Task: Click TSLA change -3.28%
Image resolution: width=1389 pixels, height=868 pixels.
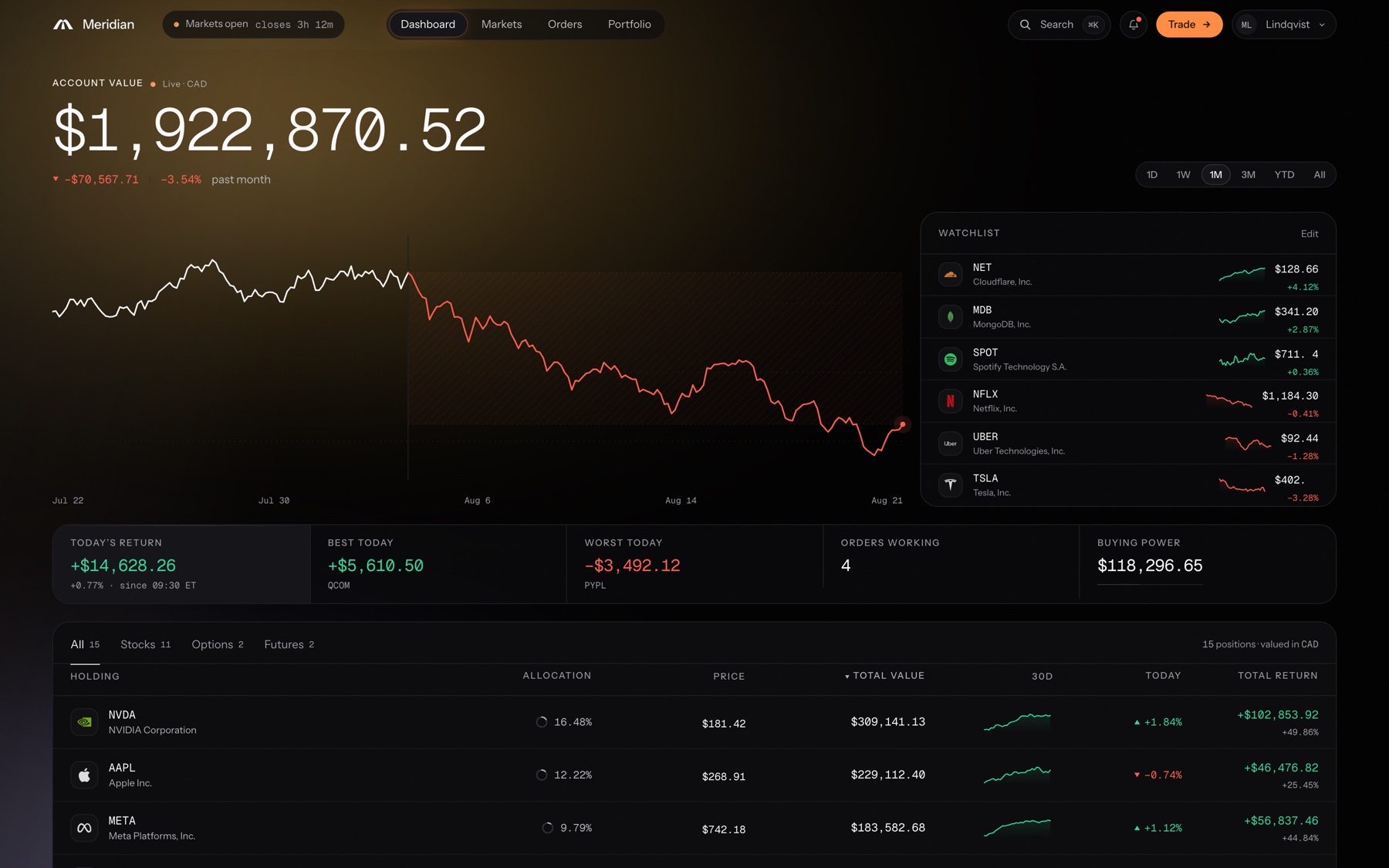Action: (1303, 498)
